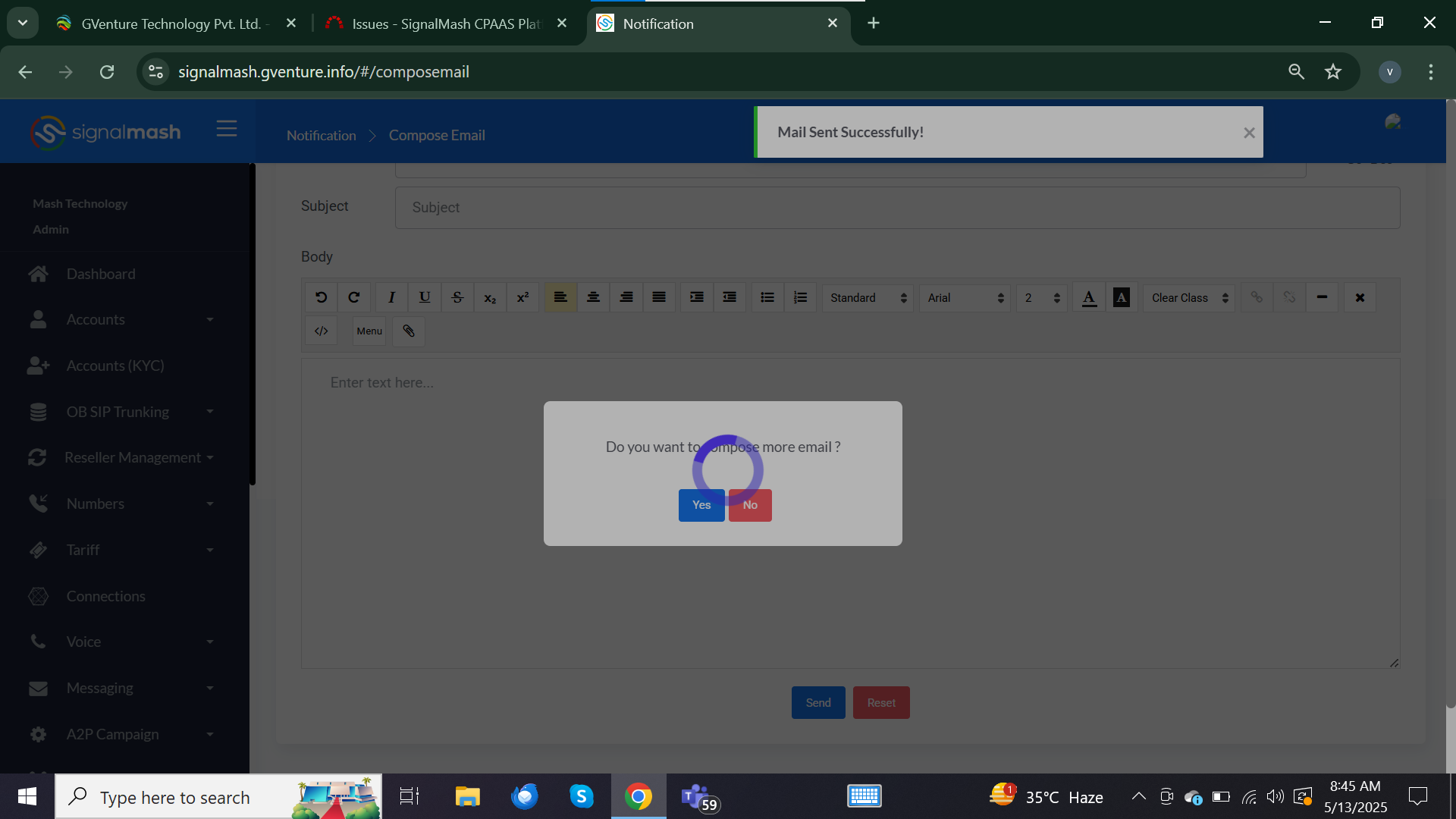Toggle strikethrough text formatting
The height and width of the screenshot is (819, 1456).
coord(457,297)
